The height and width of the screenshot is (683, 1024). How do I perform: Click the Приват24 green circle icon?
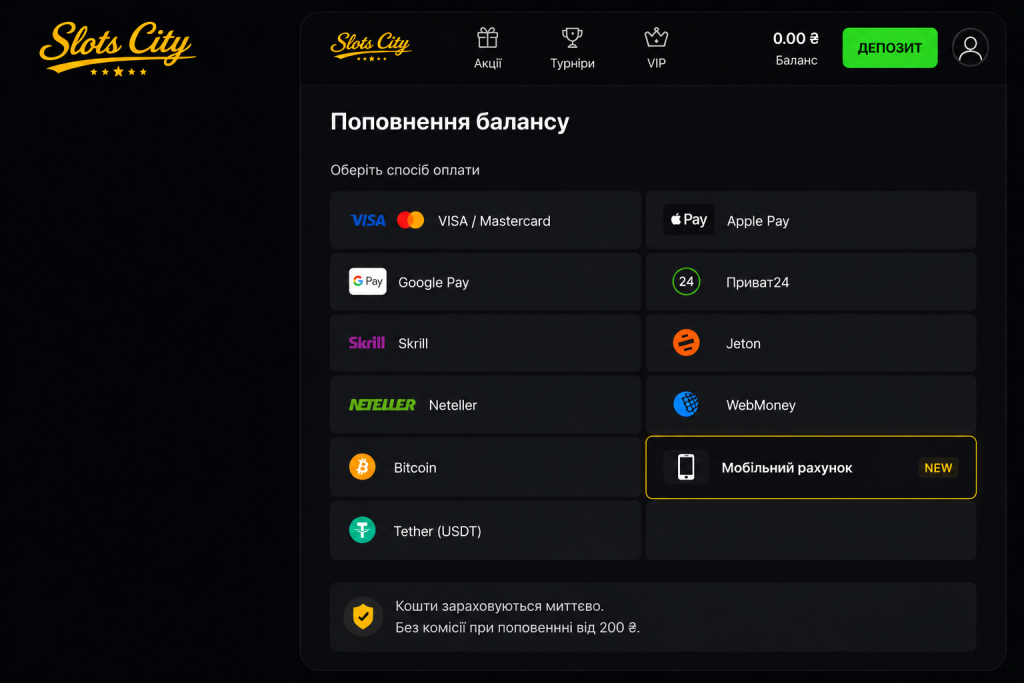686,281
